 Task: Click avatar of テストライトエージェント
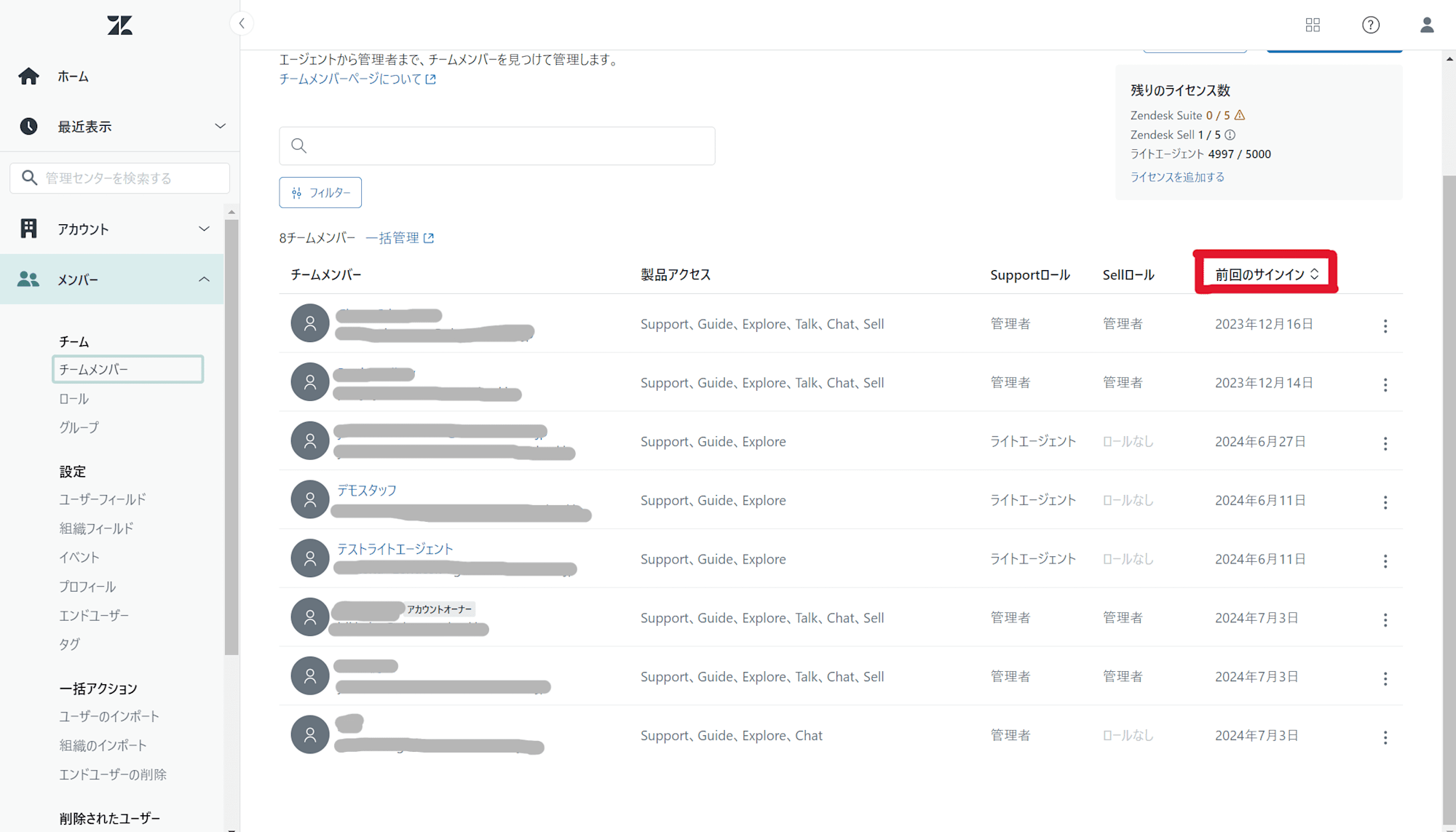[x=310, y=558]
